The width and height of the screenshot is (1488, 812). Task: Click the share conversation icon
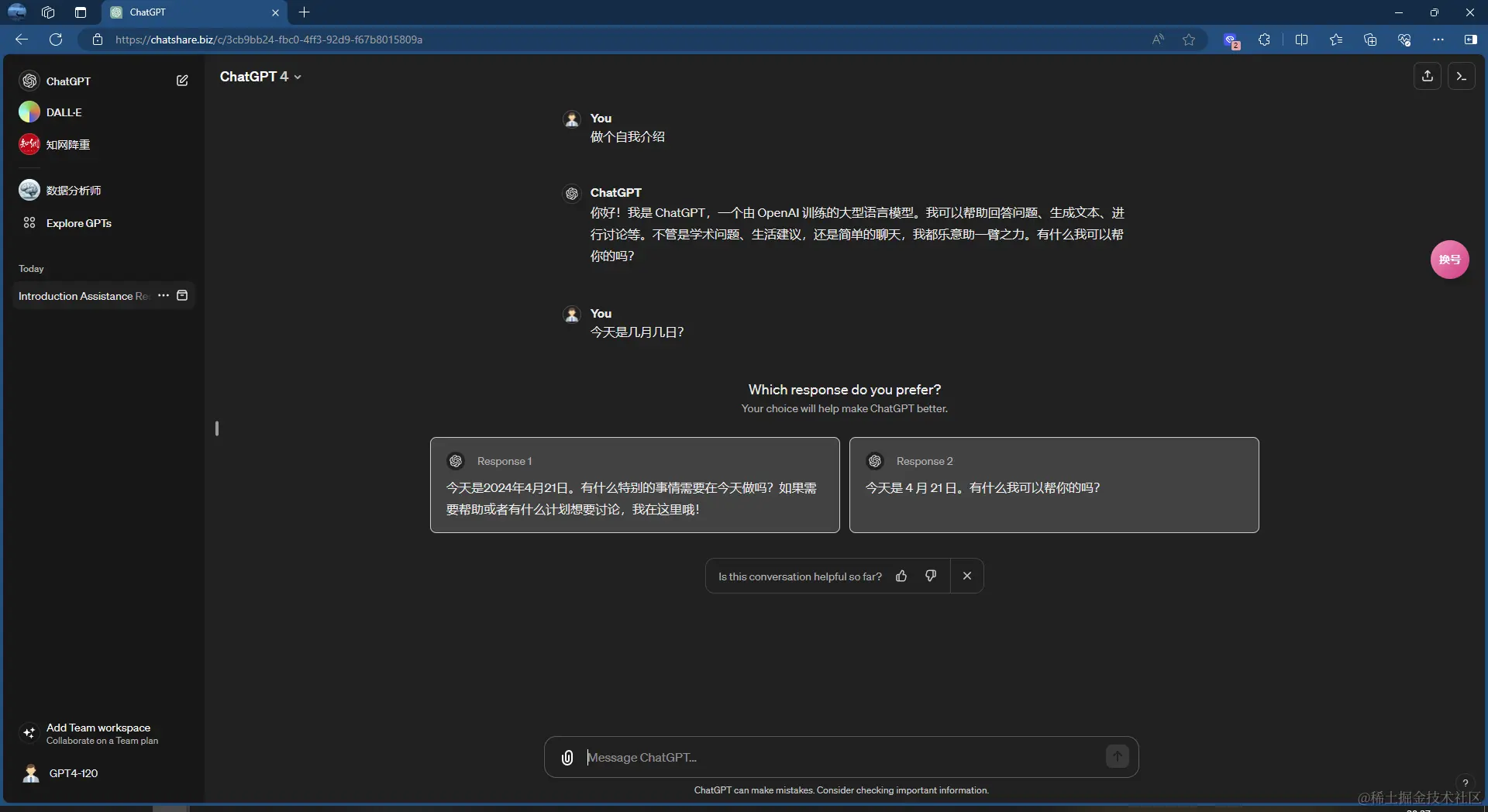pos(1428,76)
